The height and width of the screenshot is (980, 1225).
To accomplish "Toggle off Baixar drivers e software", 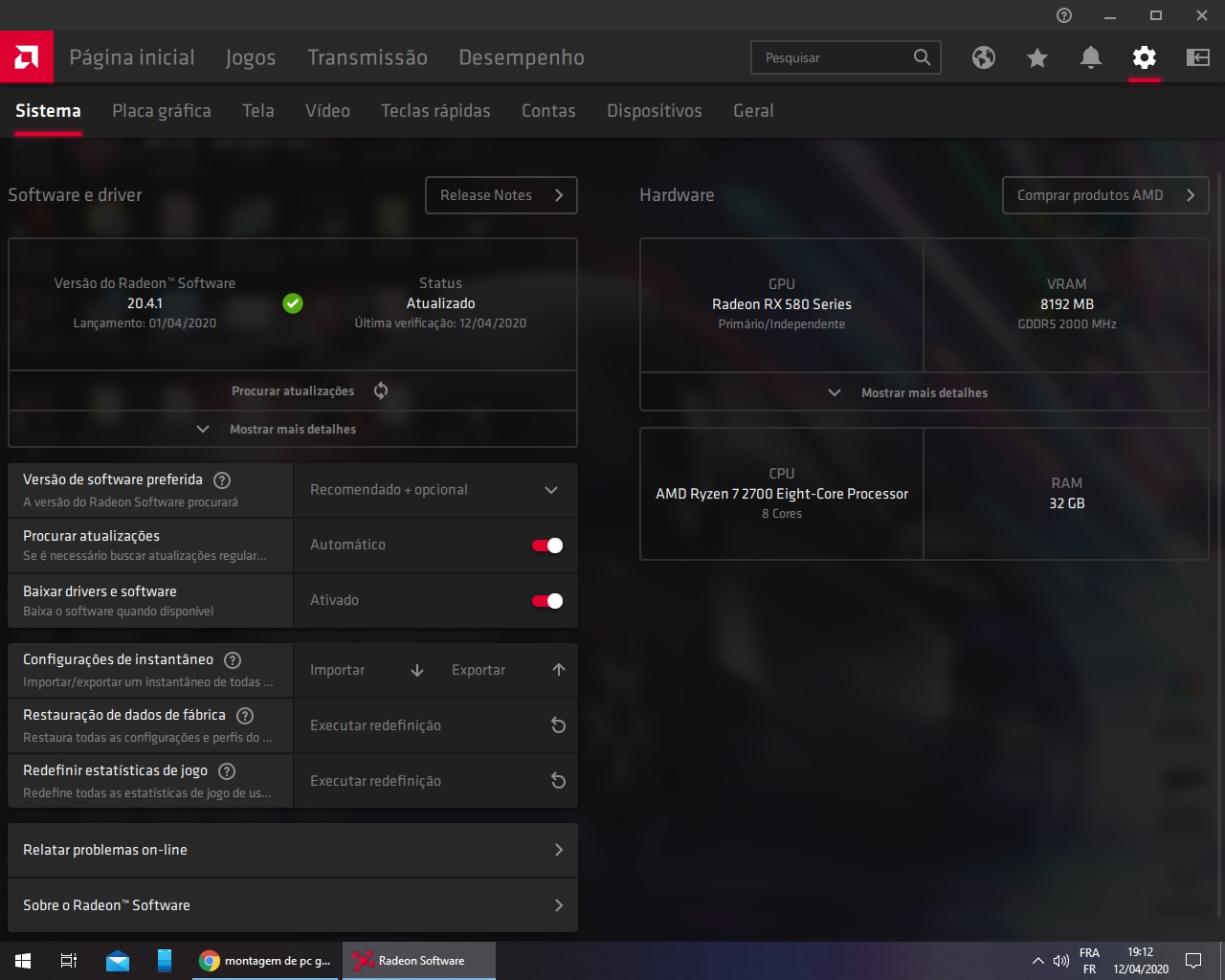I will (x=547, y=601).
